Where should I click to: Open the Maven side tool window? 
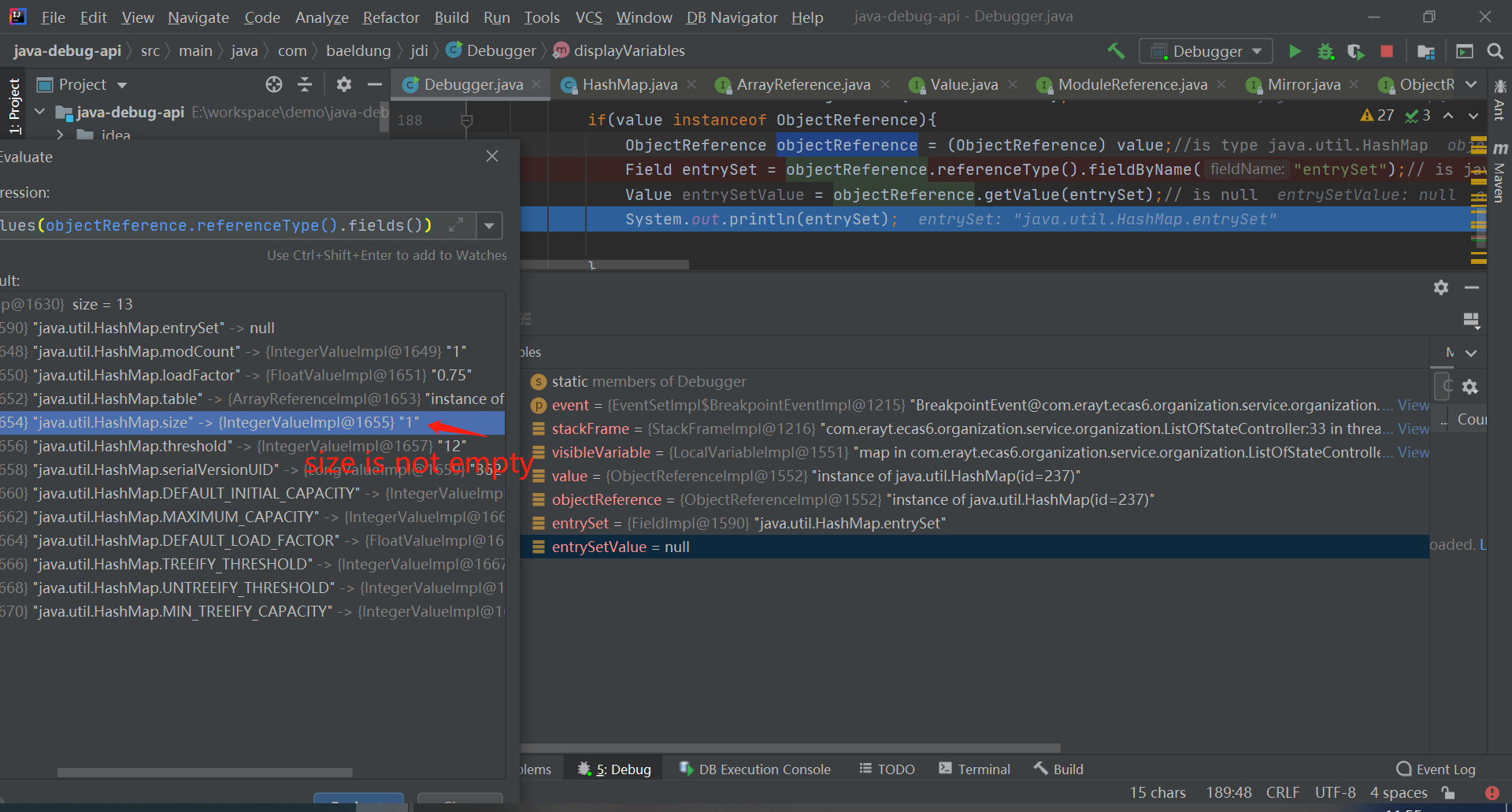coord(1499,173)
